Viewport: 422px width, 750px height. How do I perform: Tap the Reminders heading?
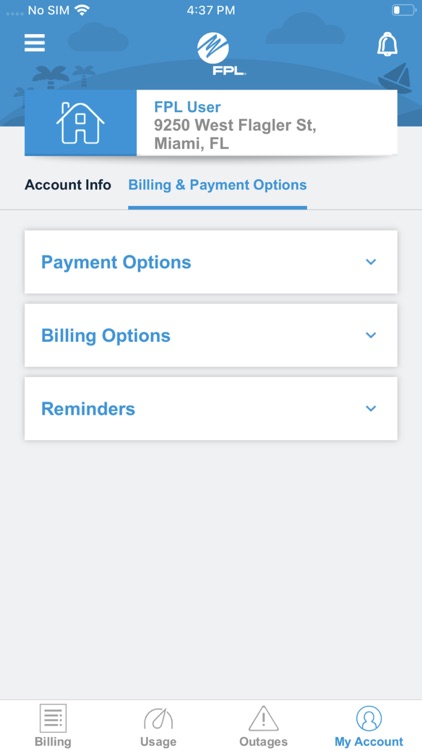click(x=88, y=408)
